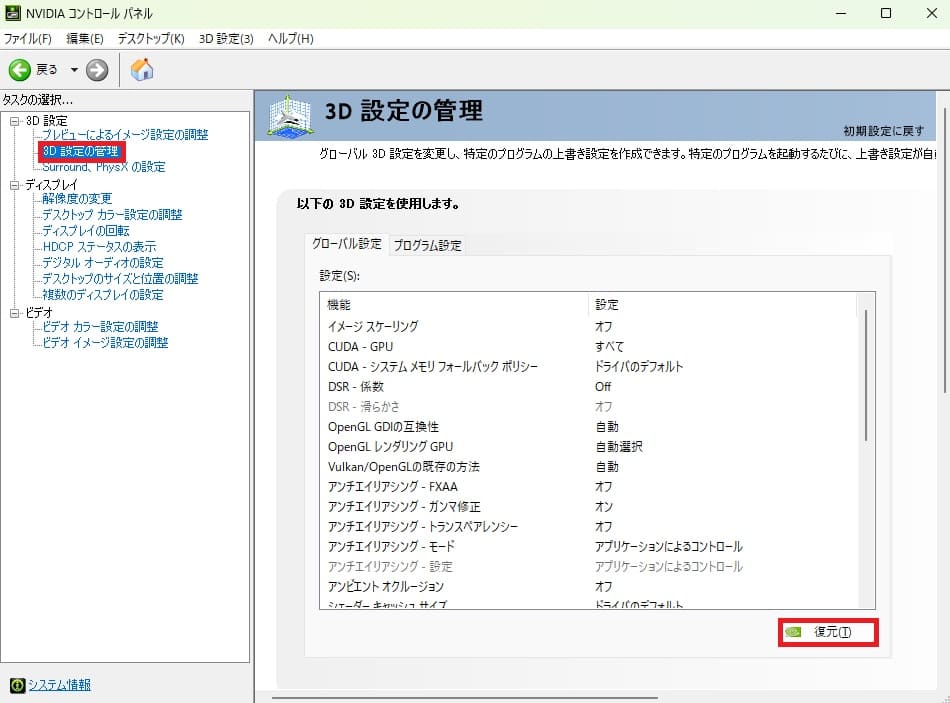This screenshot has height=703, width=950.
Task: Open the デスクトップ(K) menu
Action: pyautogui.click(x=151, y=39)
